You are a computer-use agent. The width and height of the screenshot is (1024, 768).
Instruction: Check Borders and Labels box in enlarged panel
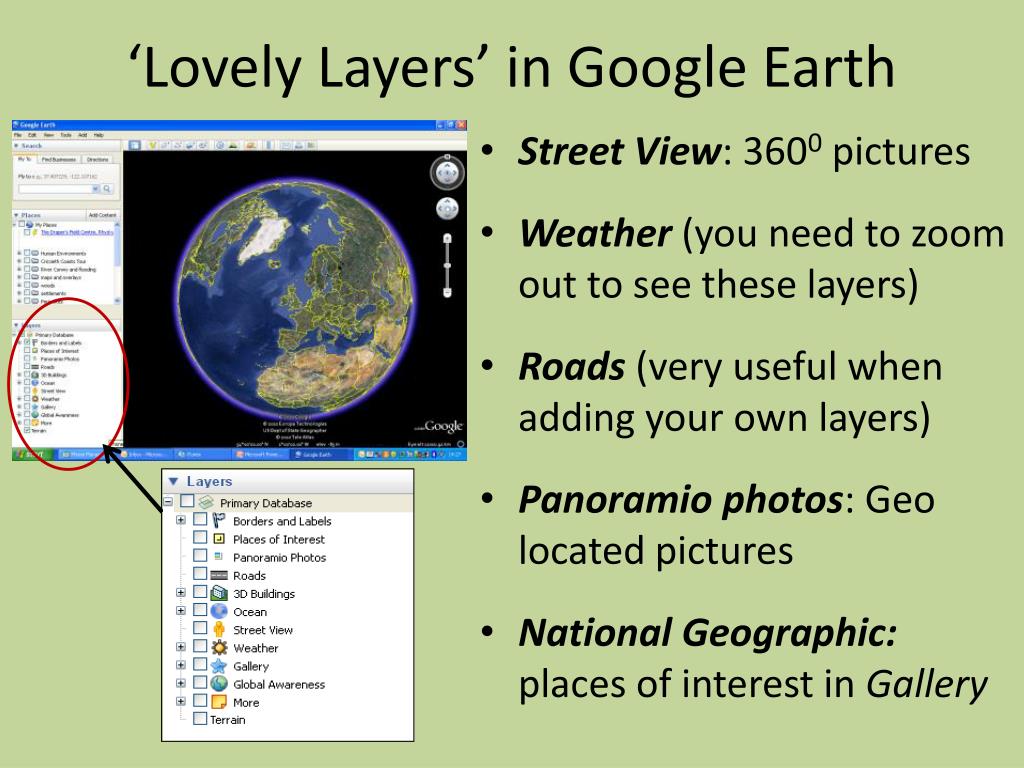click(200, 519)
